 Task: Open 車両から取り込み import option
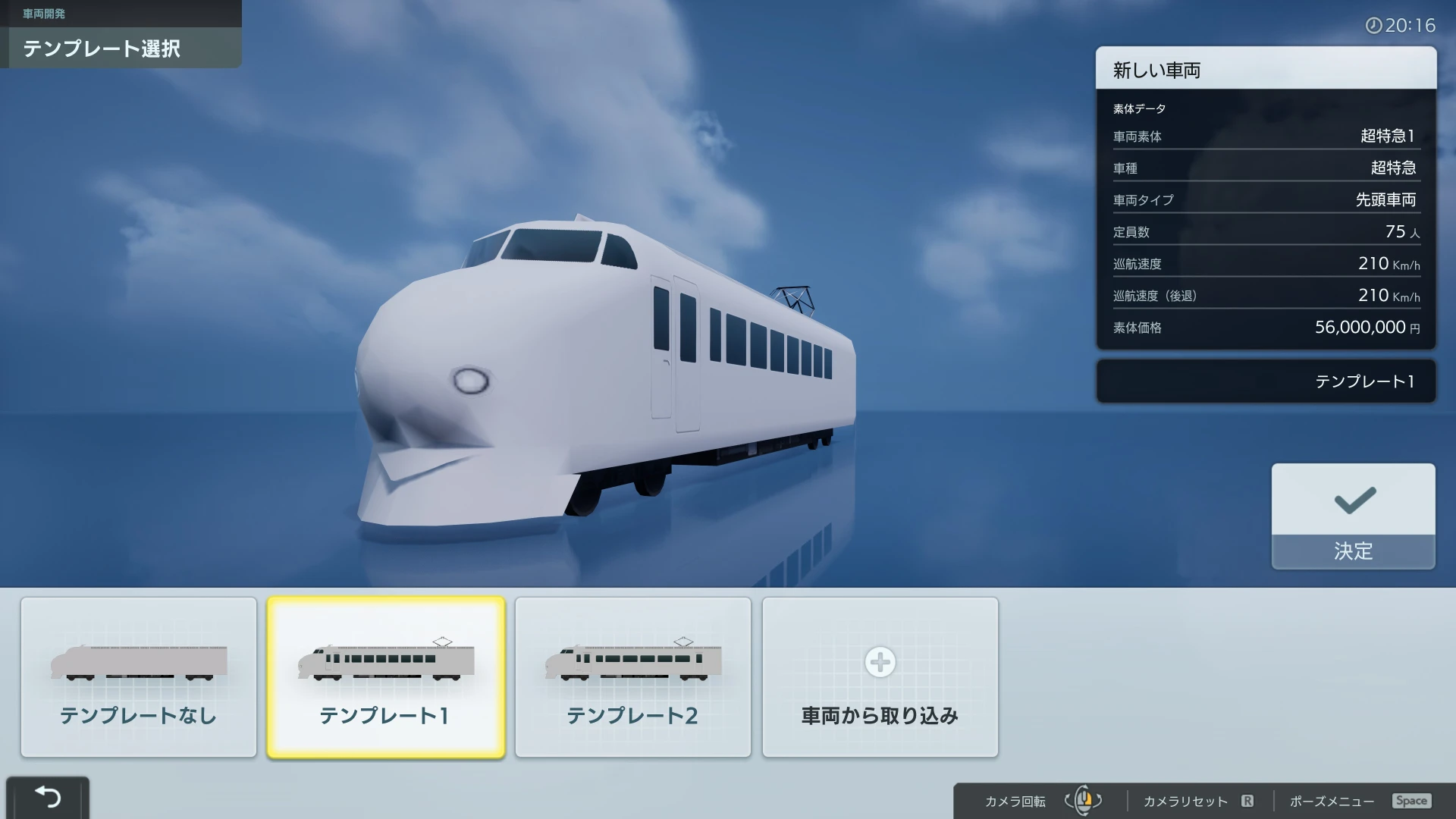tap(880, 715)
